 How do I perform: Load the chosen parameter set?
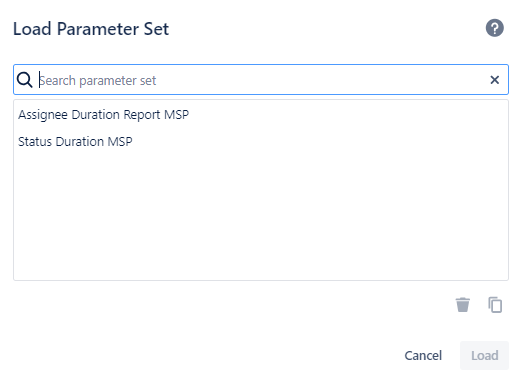(484, 355)
